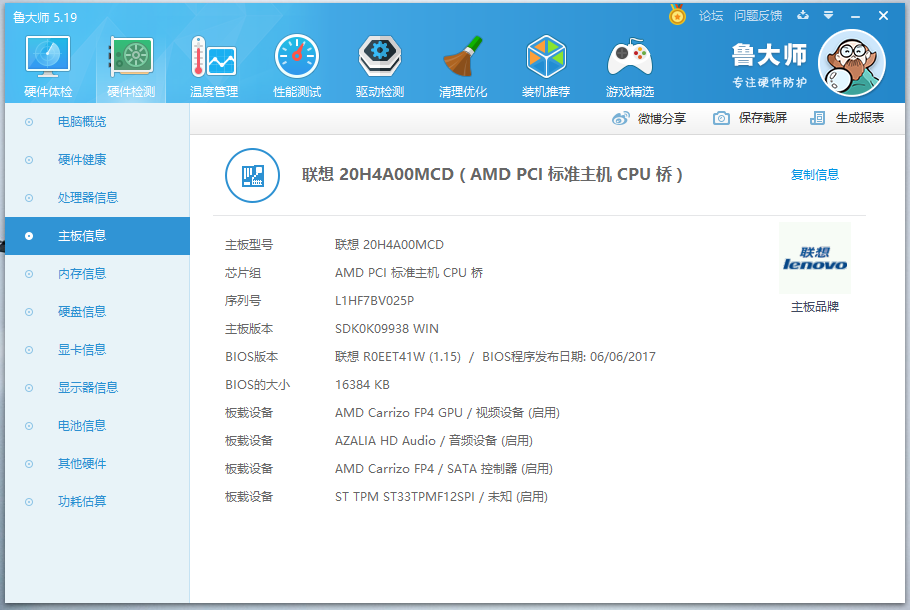Select 主板信息 in sidebar

[x=98, y=236]
